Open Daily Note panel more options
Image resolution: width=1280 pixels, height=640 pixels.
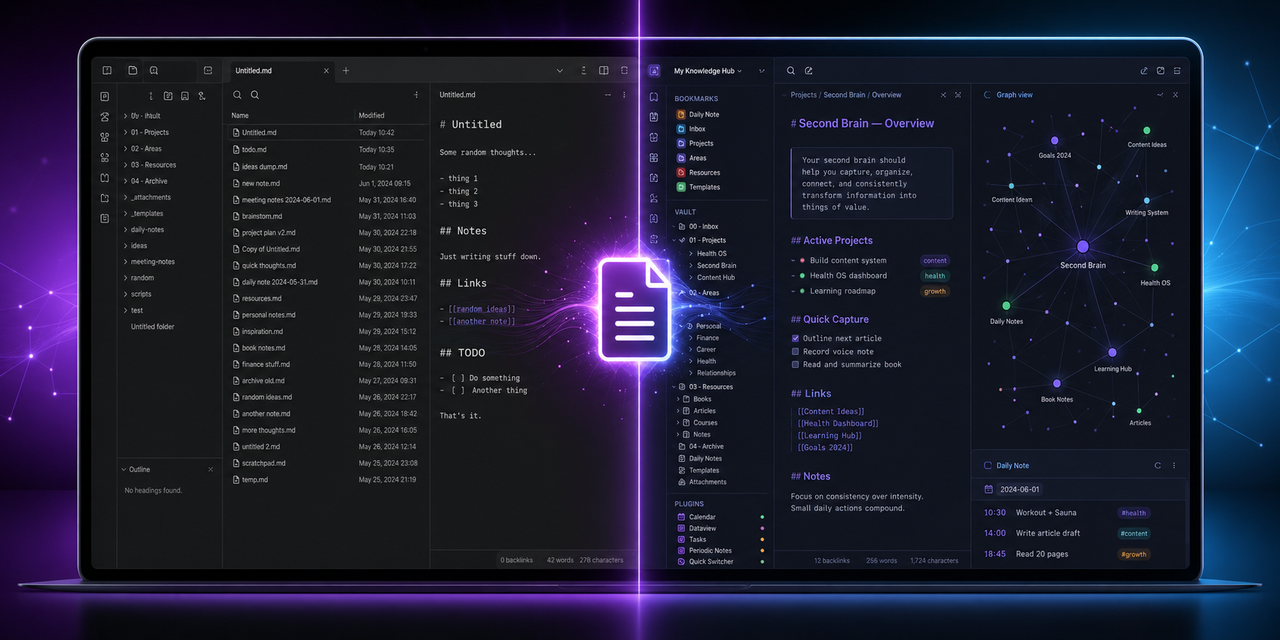pos(1174,465)
